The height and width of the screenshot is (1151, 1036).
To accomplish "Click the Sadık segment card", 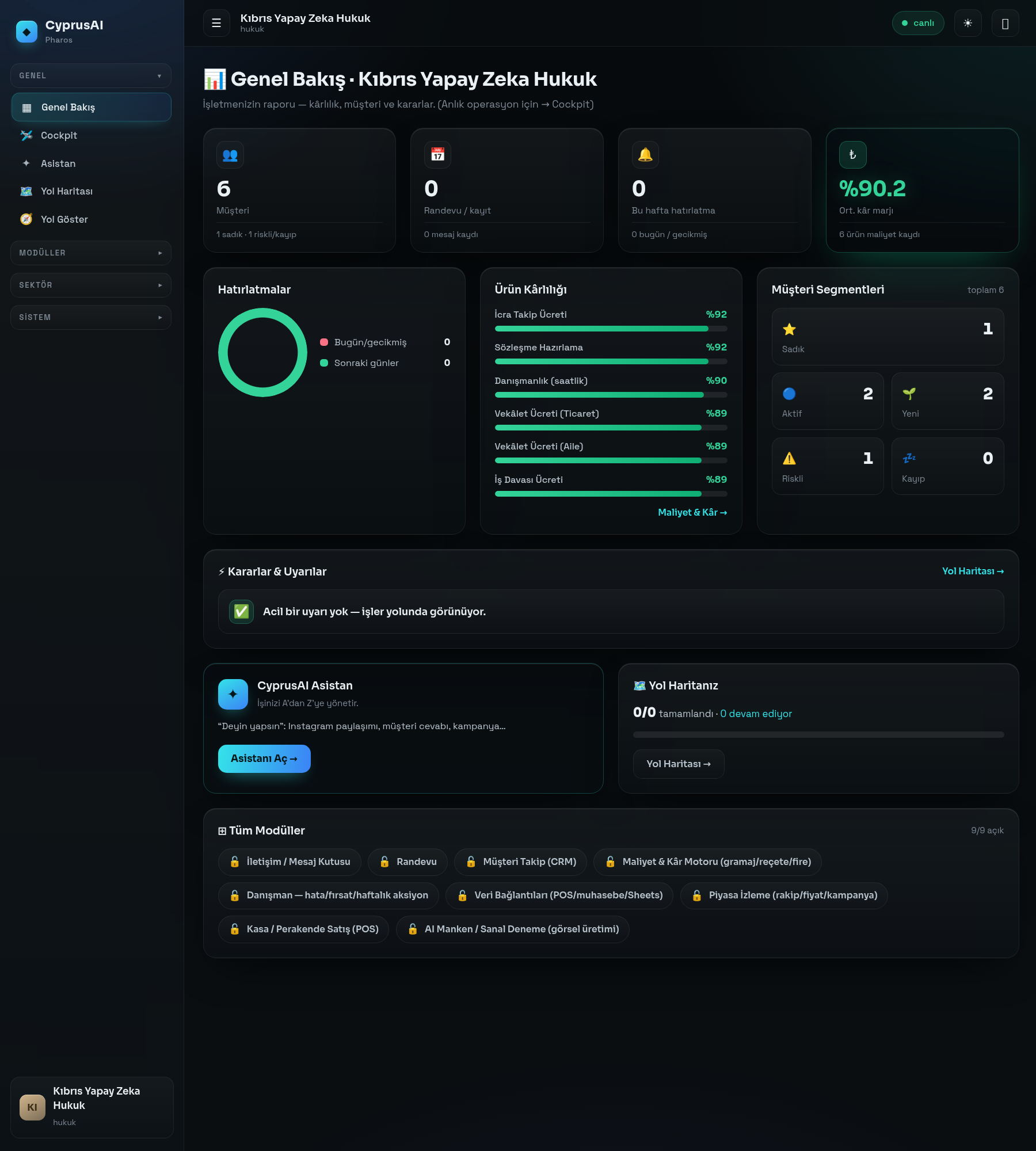I will pos(888,337).
